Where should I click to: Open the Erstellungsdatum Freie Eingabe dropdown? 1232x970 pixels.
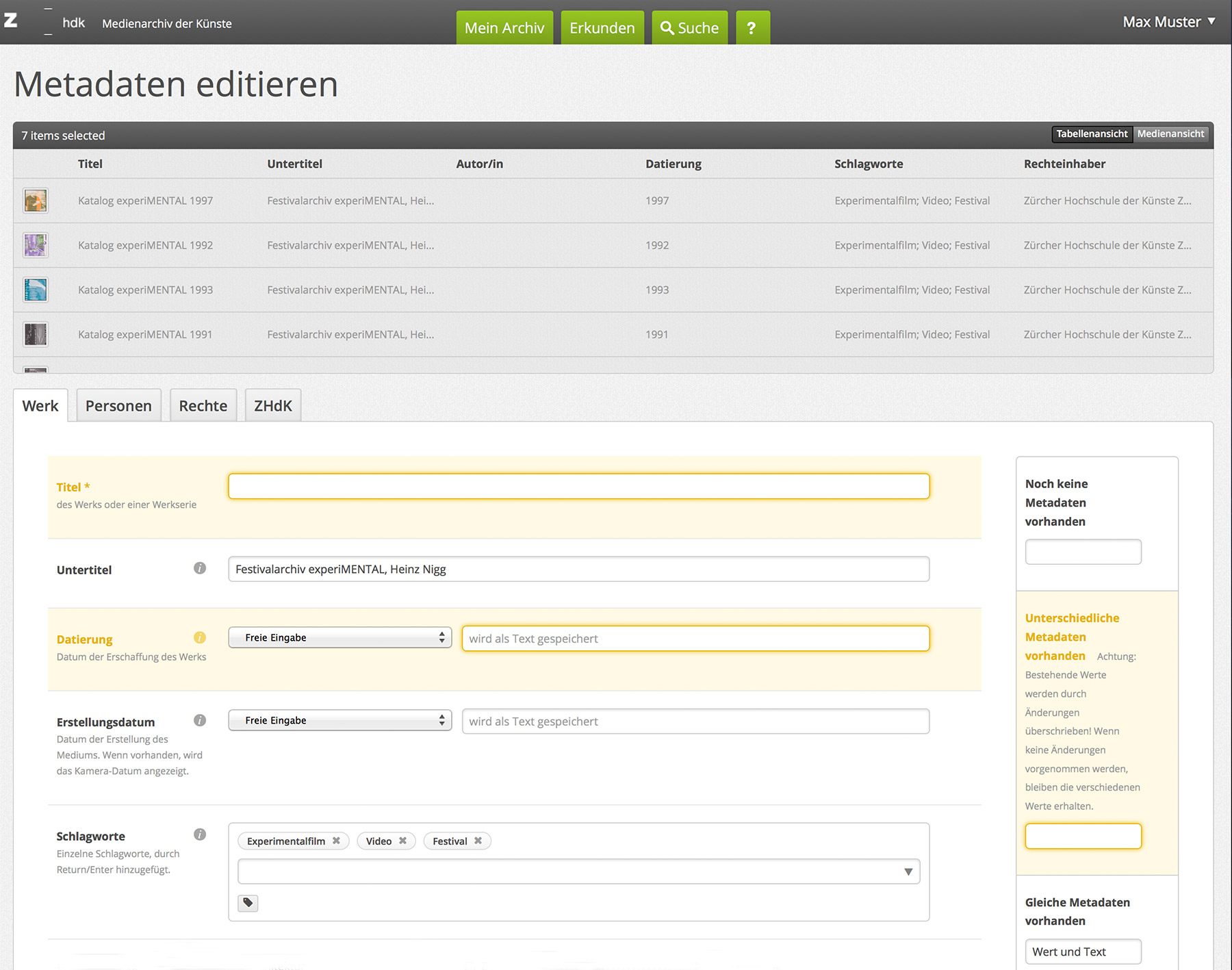(x=339, y=721)
